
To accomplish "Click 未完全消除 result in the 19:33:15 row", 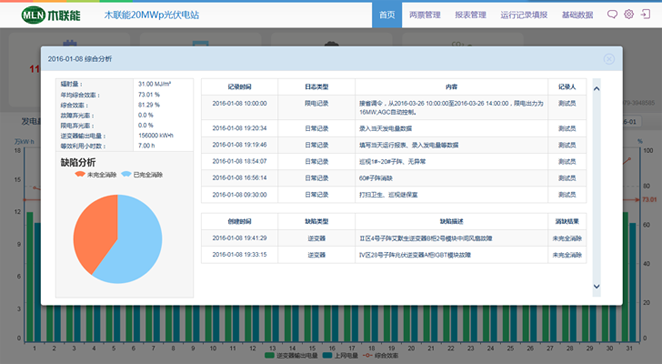I will 567,255.
